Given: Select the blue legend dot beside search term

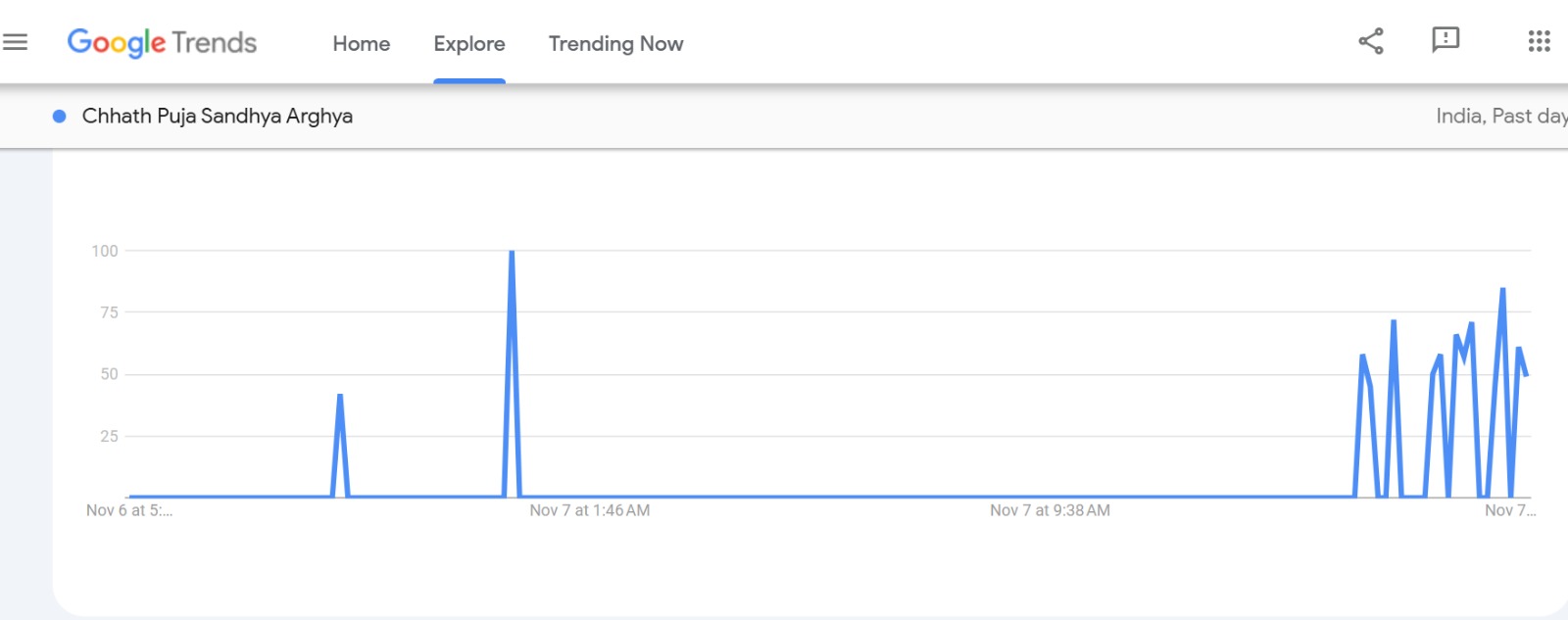Looking at the screenshot, I should [x=59, y=116].
